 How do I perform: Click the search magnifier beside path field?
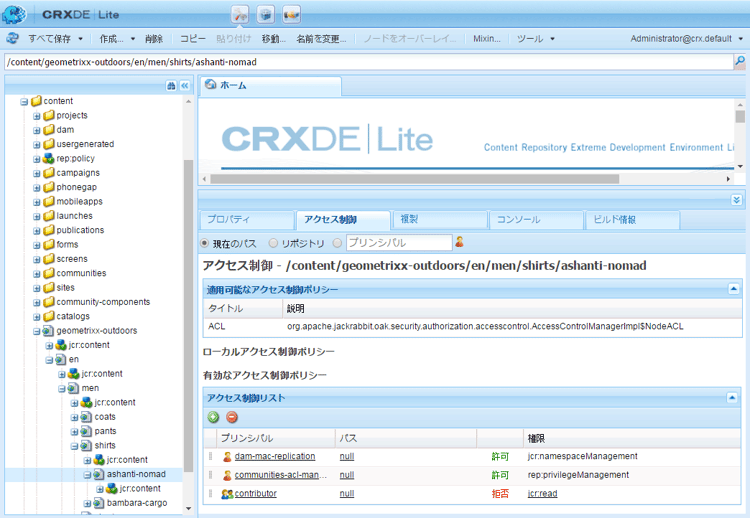pos(739,61)
